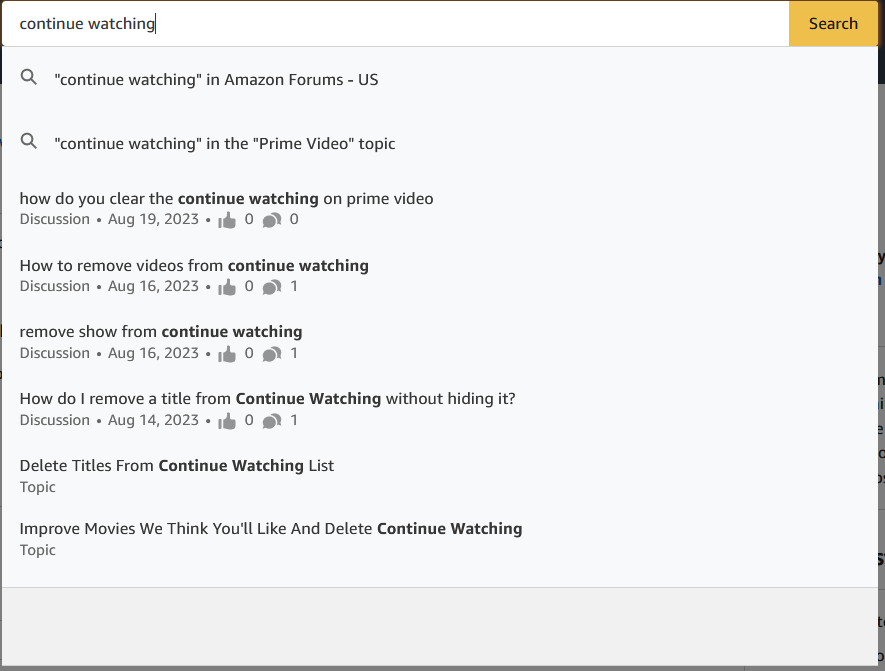Click thumbs-up icon under "remove show from" result

[228, 354]
